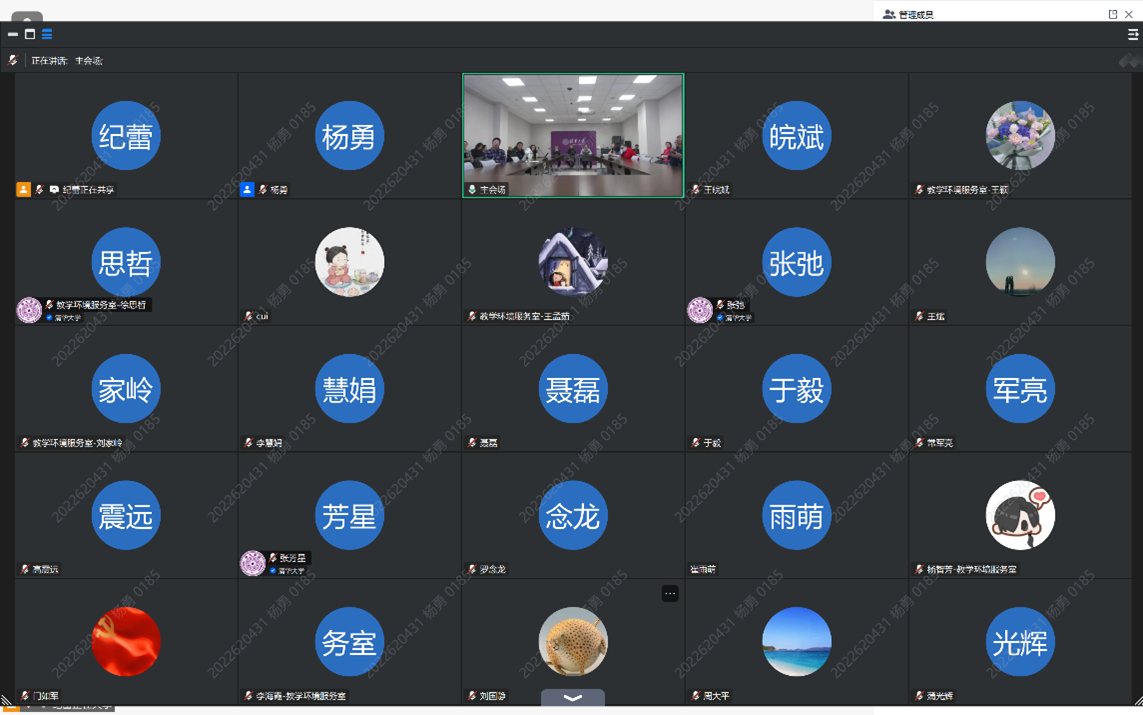Image resolution: width=1143 pixels, height=715 pixels.
Task: Open the side panel from top-right icon
Action: (x=1132, y=34)
